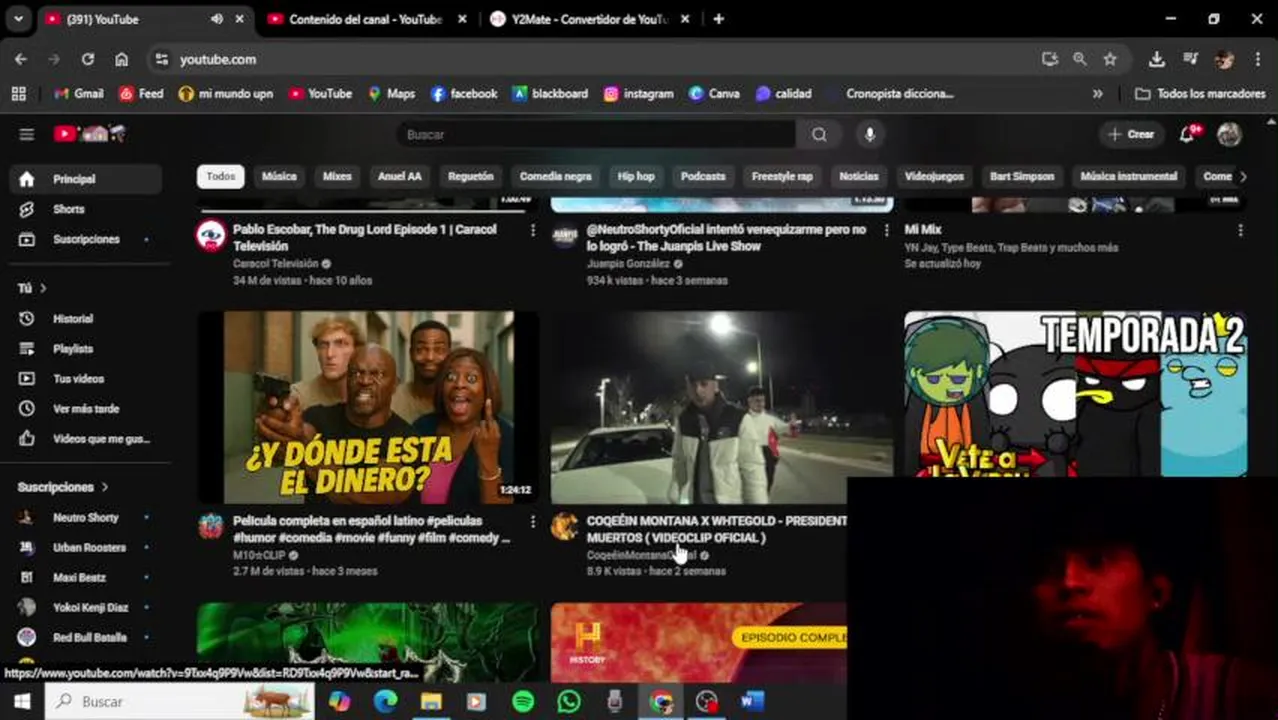Open Playlists in the sidebar
The height and width of the screenshot is (720, 1278).
[85, 348]
